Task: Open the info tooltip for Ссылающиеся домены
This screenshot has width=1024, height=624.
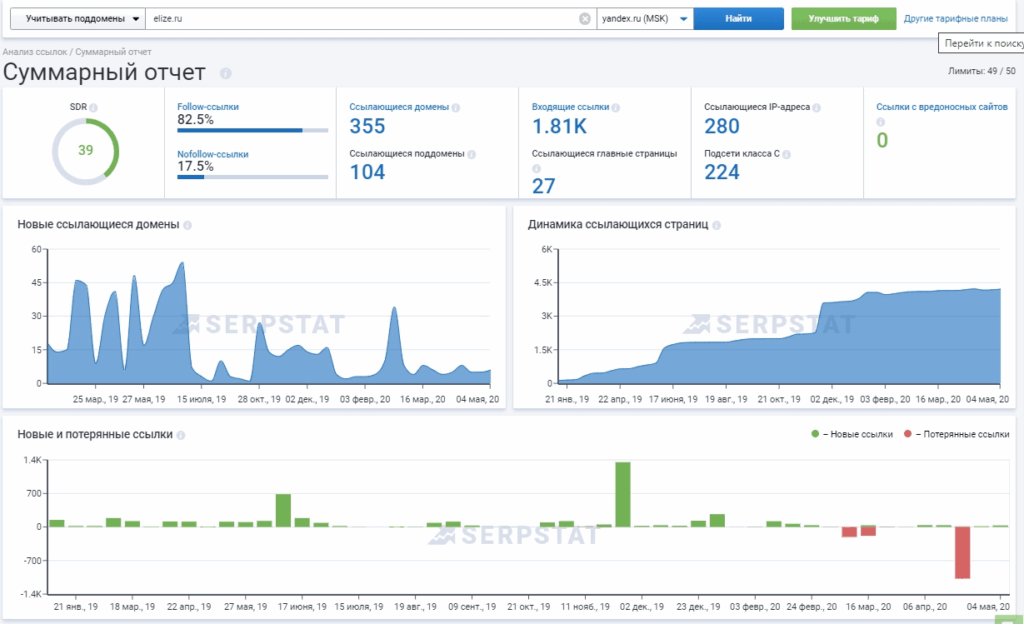Action: (x=454, y=107)
